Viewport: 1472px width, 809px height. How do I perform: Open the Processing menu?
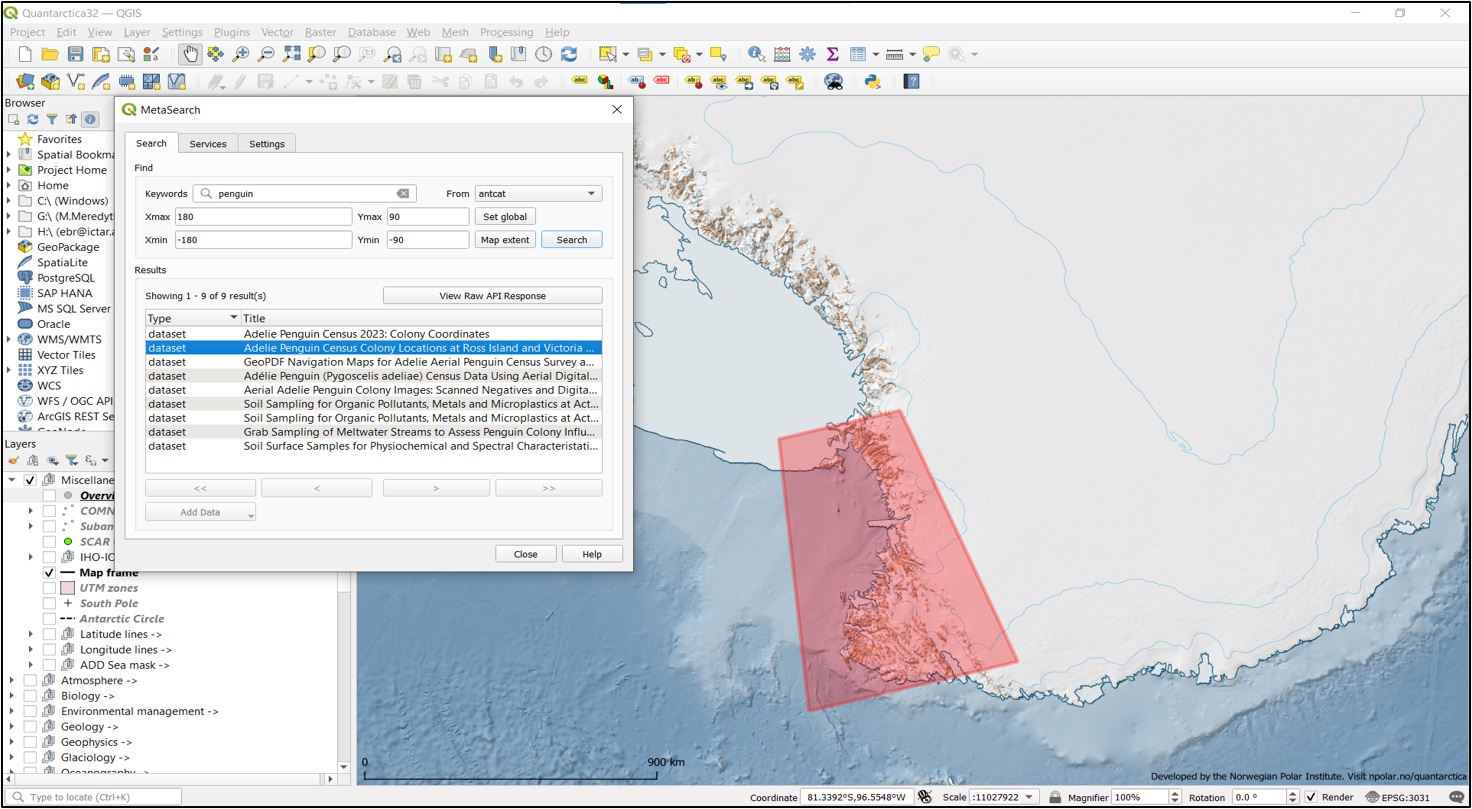pyautogui.click(x=506, y=32)
